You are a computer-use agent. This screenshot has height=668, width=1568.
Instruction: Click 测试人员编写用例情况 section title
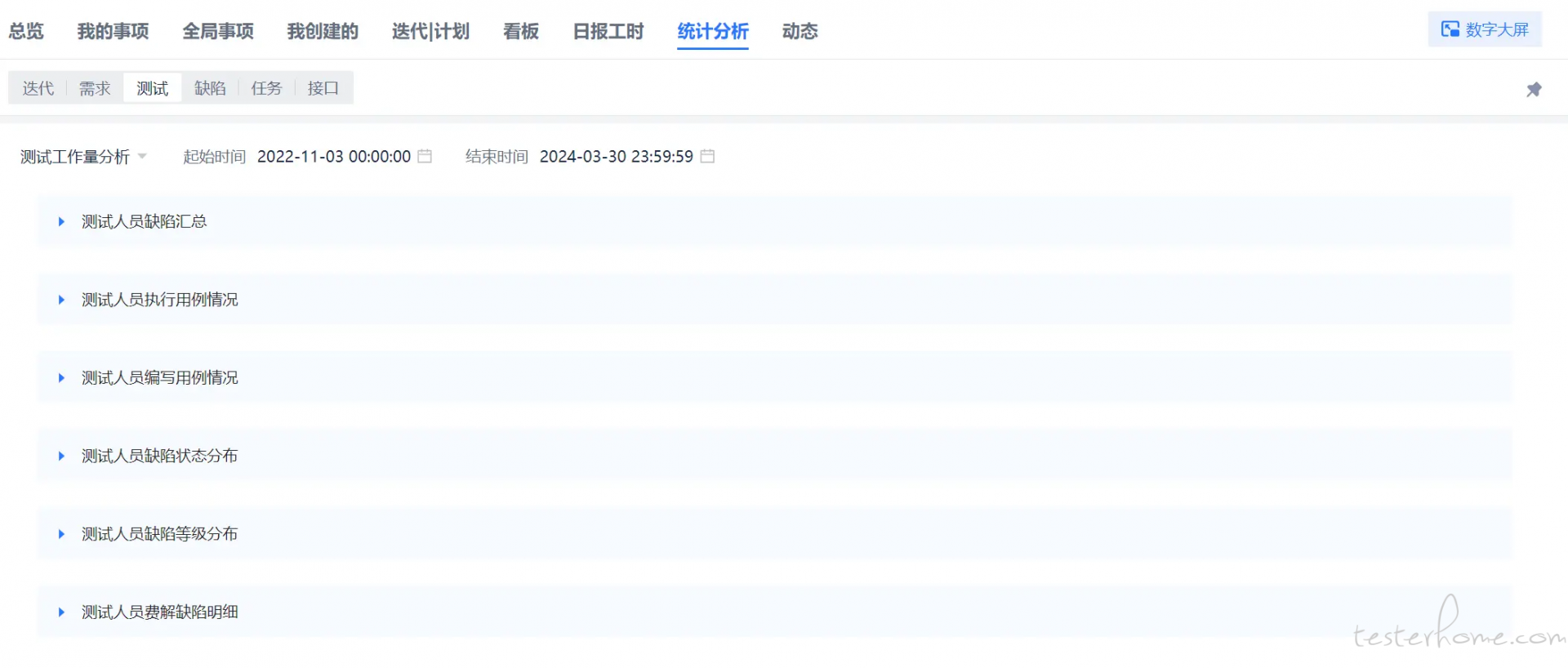(160, 378)
